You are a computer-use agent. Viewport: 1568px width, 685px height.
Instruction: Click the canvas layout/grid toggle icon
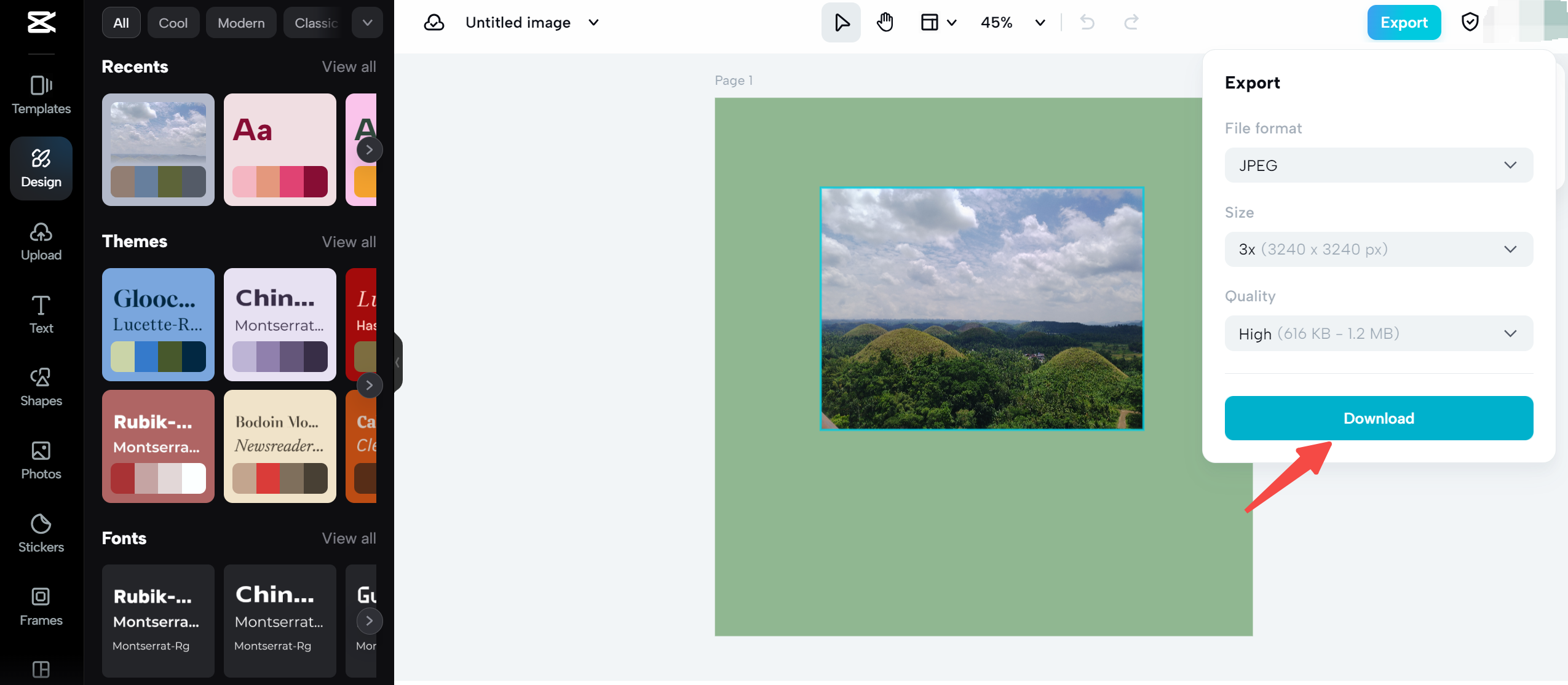click(x=929, y=22)
